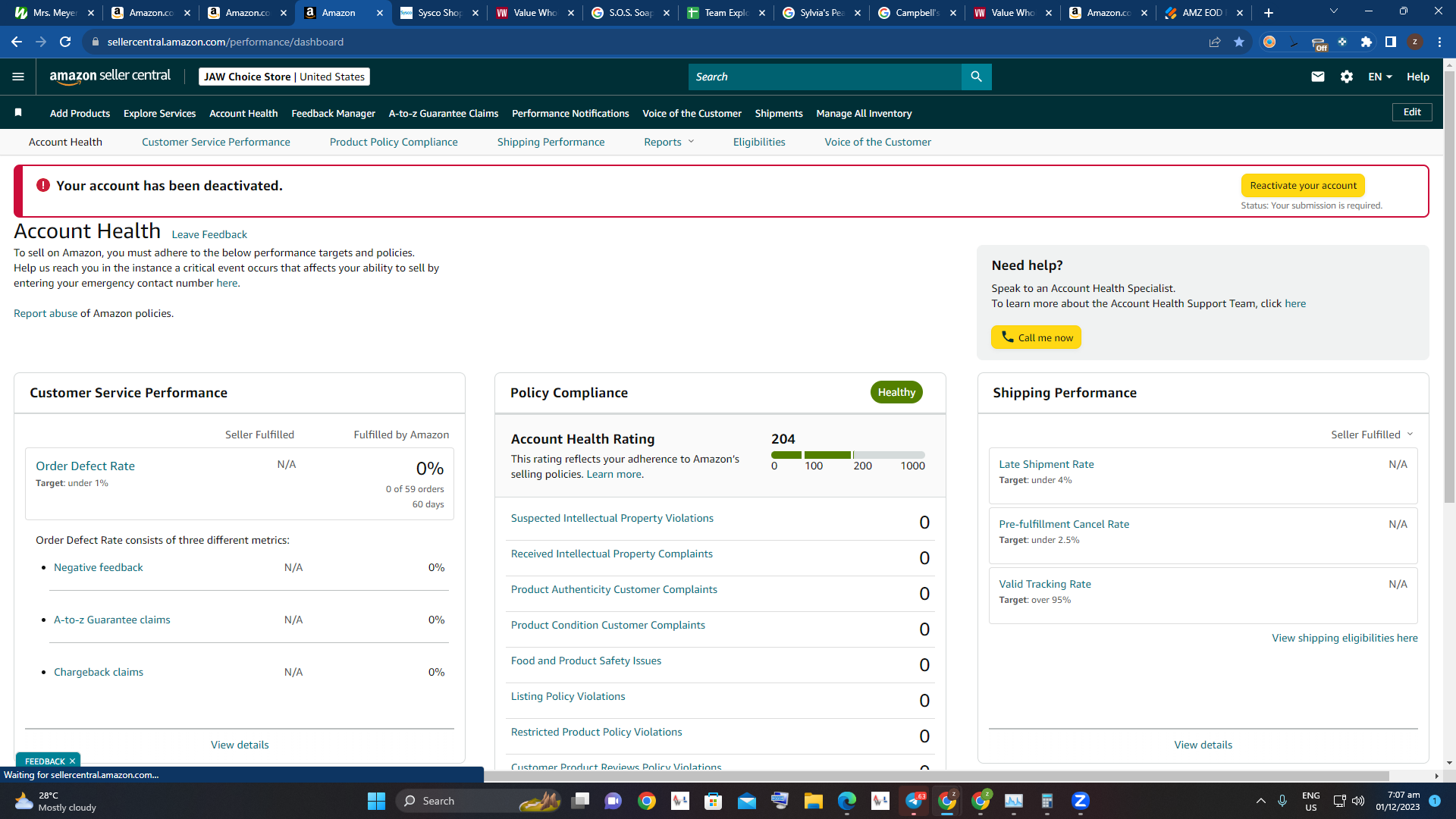Screen dimensions: 1456x819
Task: Open the Seller Central hamburger menu
Action: pyautogui.click(x=18, y=77)
